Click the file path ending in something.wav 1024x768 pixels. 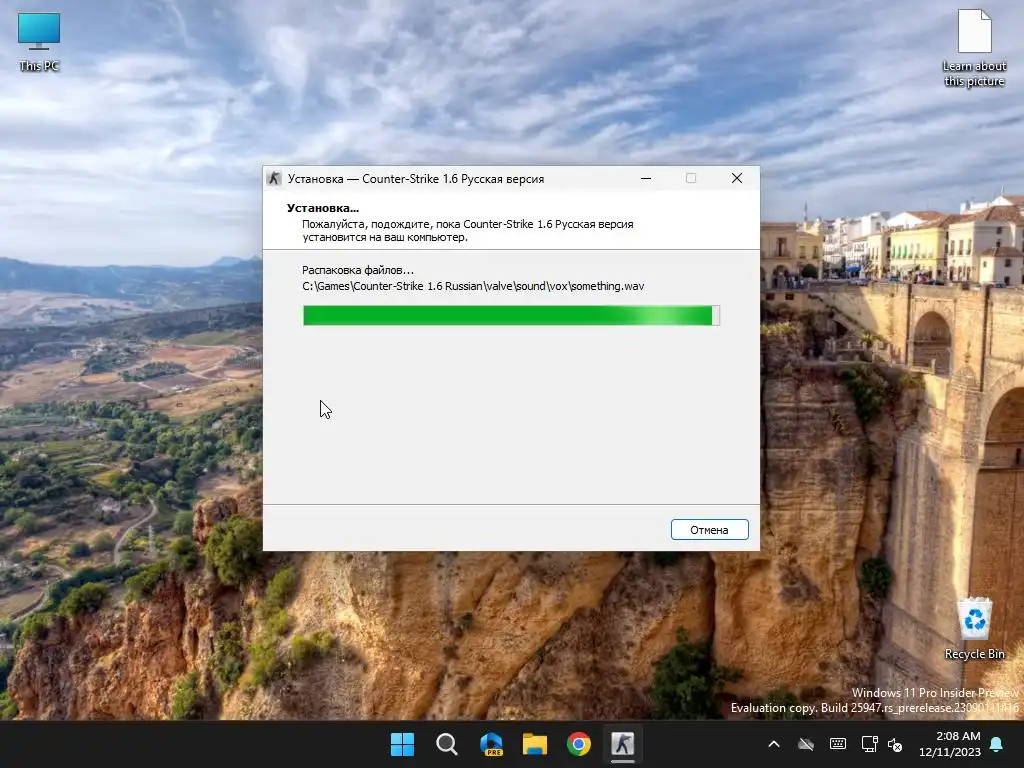click(x=473, y=286)
